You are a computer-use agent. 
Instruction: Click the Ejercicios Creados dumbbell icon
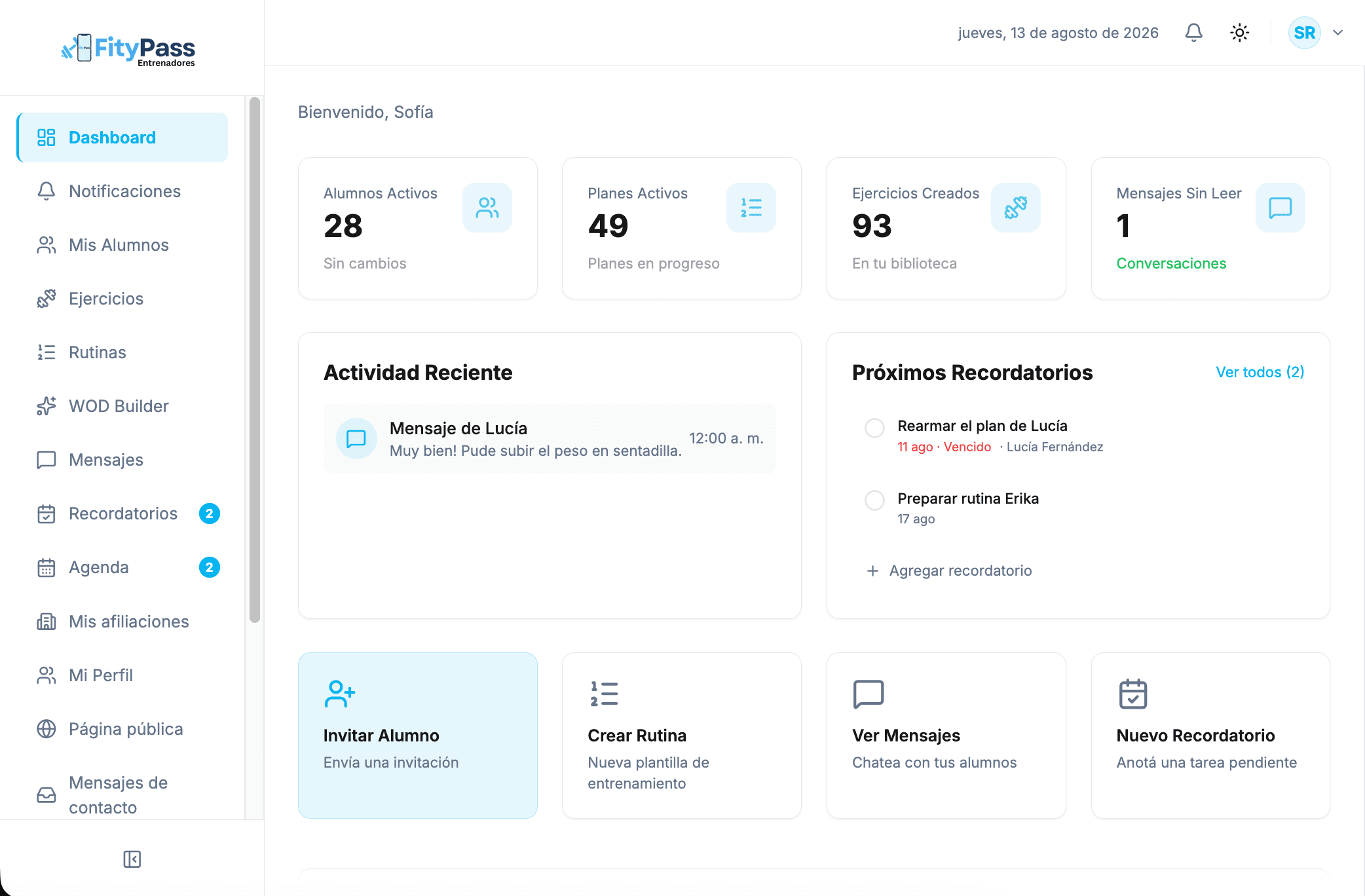point(1016,208)
